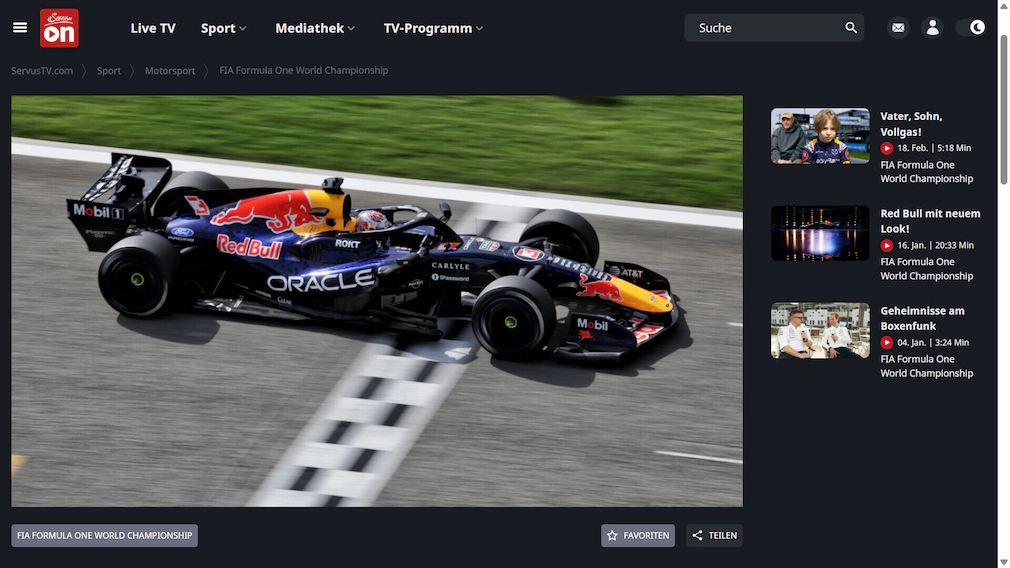
Task: Open the hamburger main menu
Action: tap(20, 28)
